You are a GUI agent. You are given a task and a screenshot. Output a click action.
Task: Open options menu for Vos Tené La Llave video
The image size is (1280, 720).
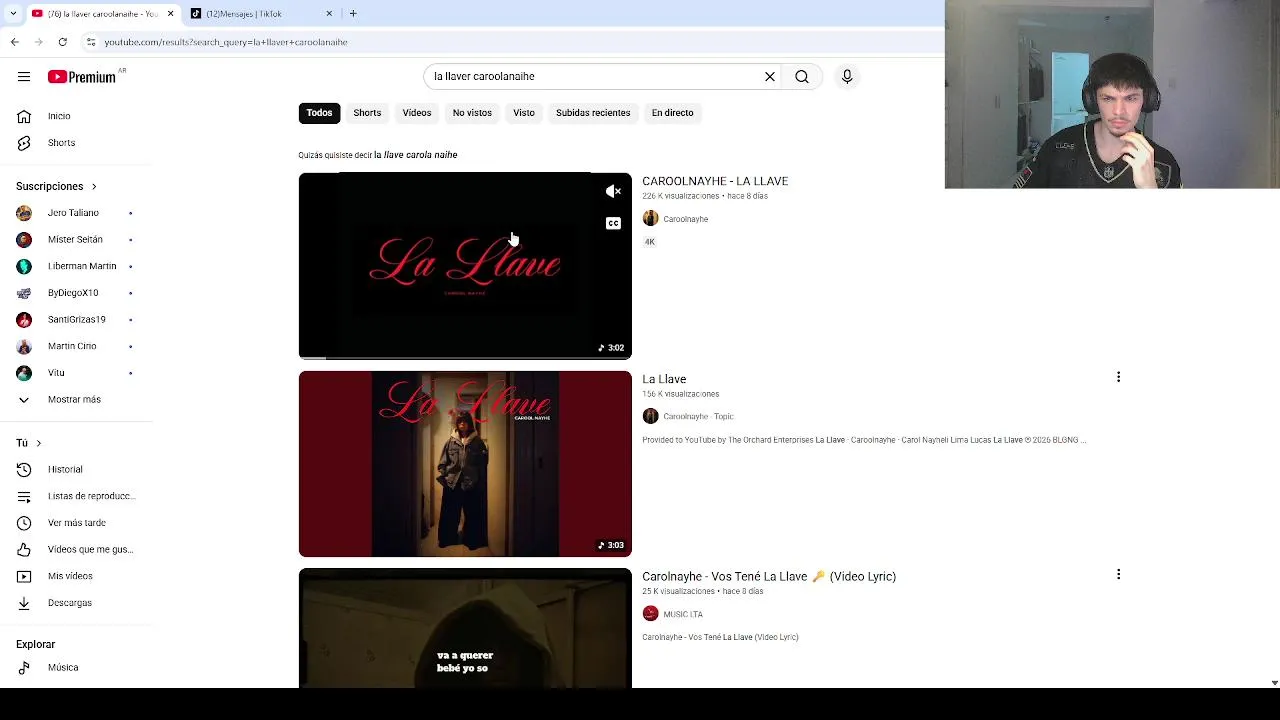1118,574
